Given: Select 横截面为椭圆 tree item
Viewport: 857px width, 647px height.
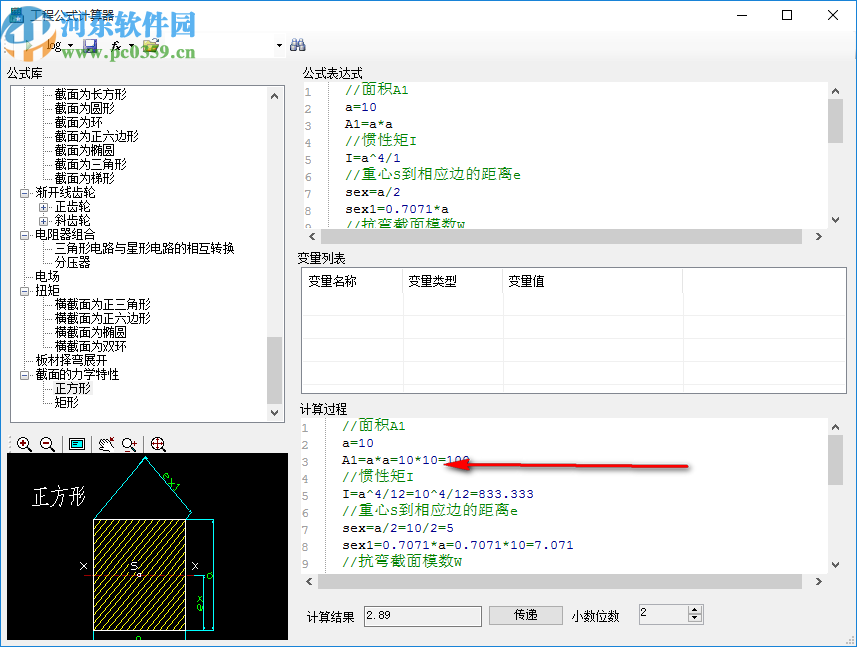Looking at the screenshot, I should pyautogui.click(x=91, y=332).
